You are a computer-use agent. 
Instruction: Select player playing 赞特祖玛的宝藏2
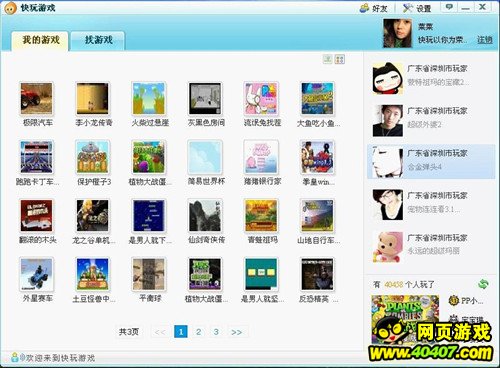pos(430,78)
